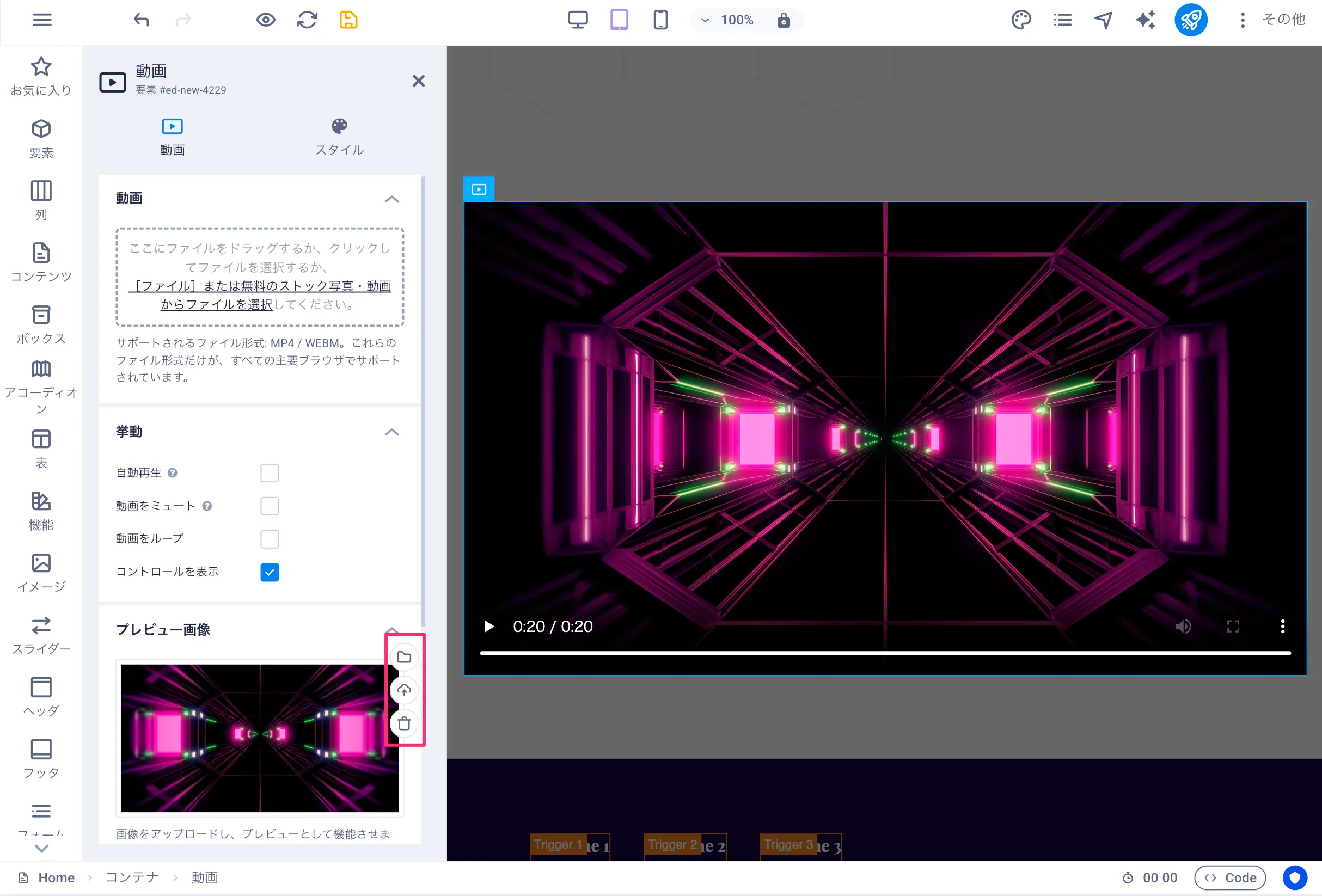Select コンテナ in breadcrumb
This screenshot has height=896, width=1322.
coord(132,877)
